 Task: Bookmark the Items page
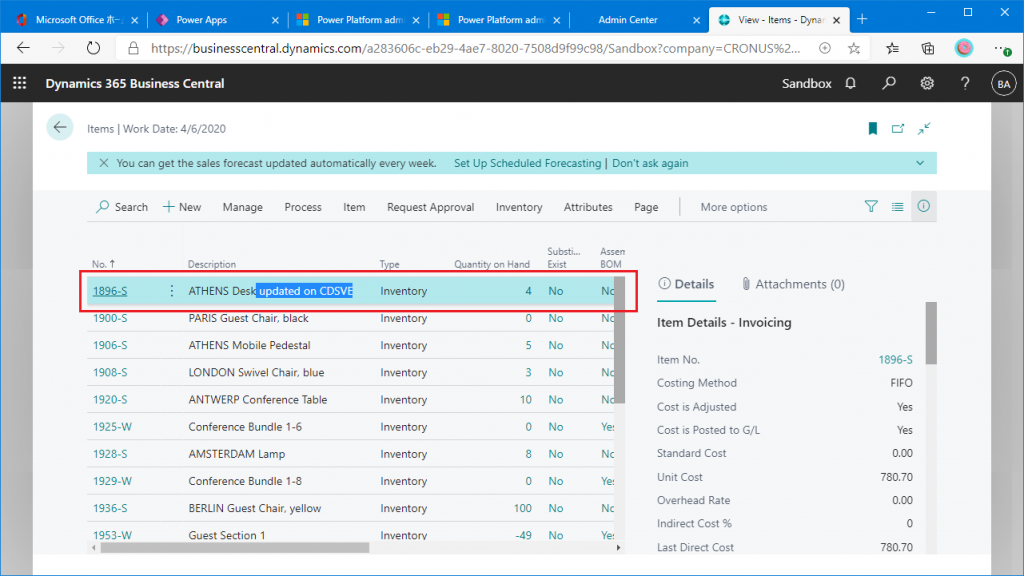click(x=872, y=129)
